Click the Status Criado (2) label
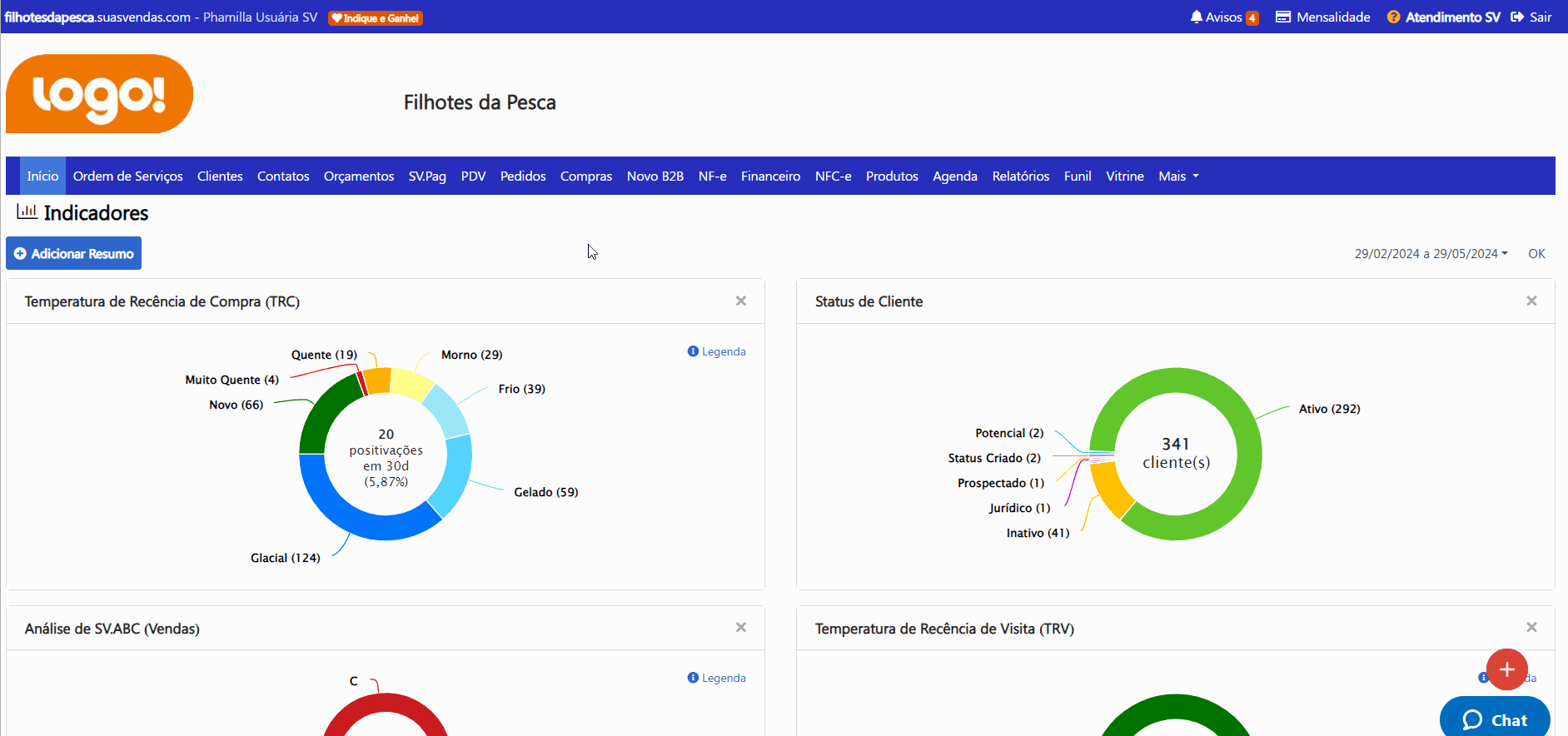 click(994, 458)
